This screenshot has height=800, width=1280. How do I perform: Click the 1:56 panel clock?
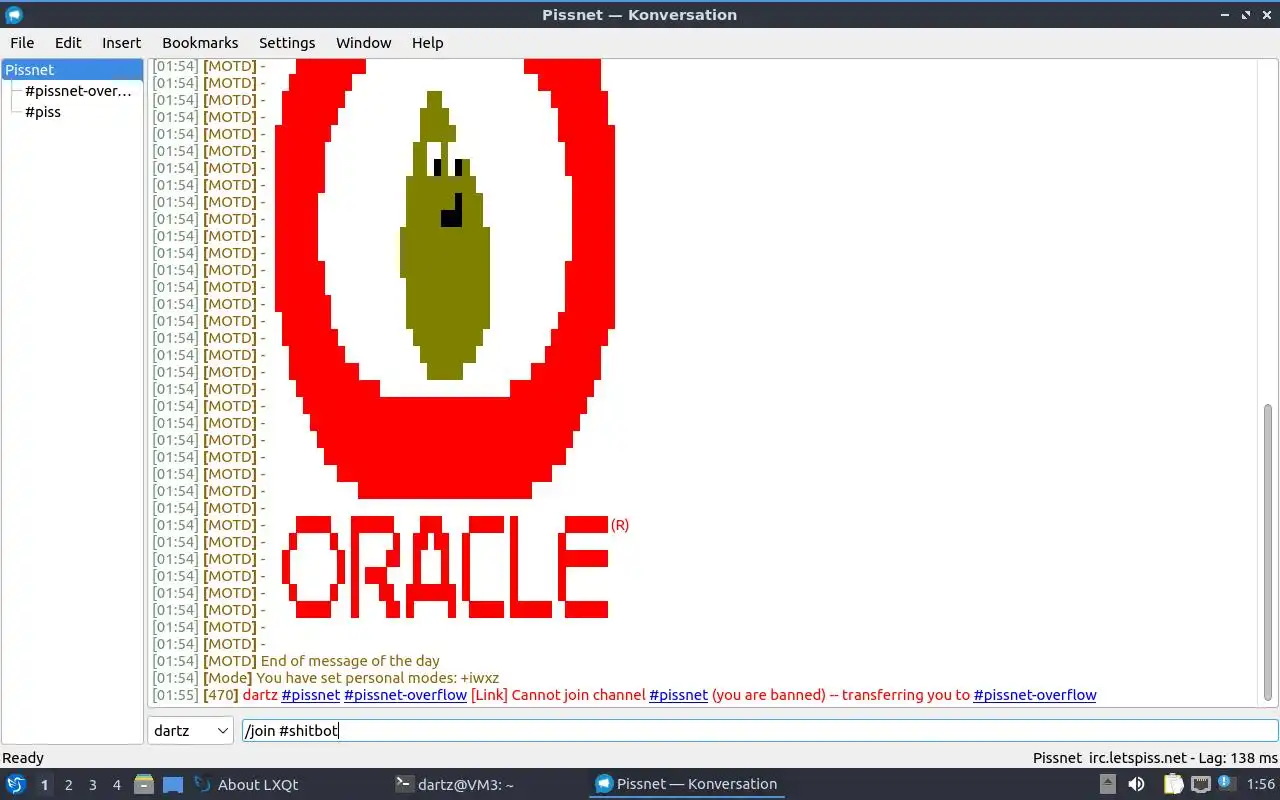tap(1260, 785)
